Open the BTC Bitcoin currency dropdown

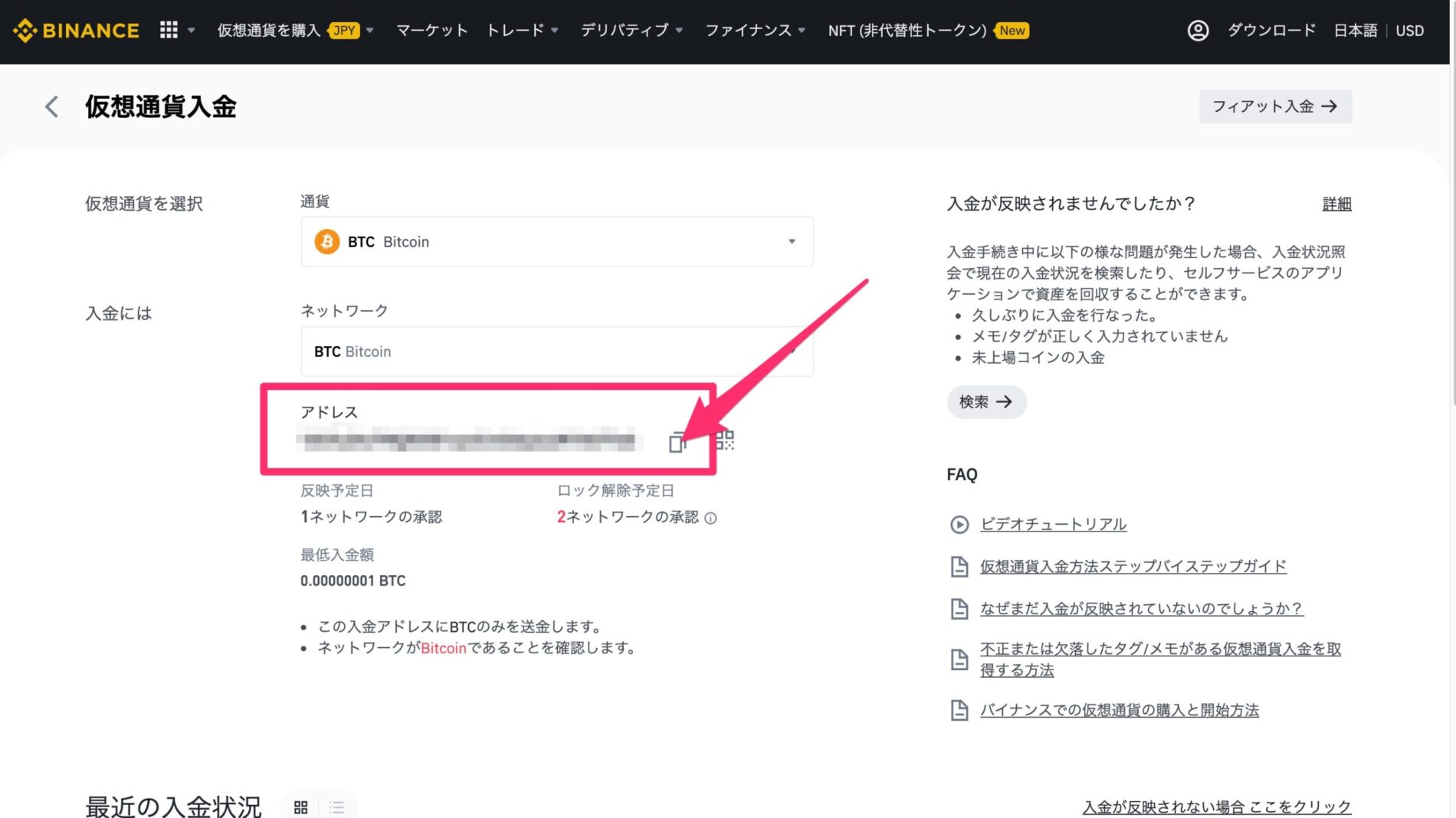557,242
